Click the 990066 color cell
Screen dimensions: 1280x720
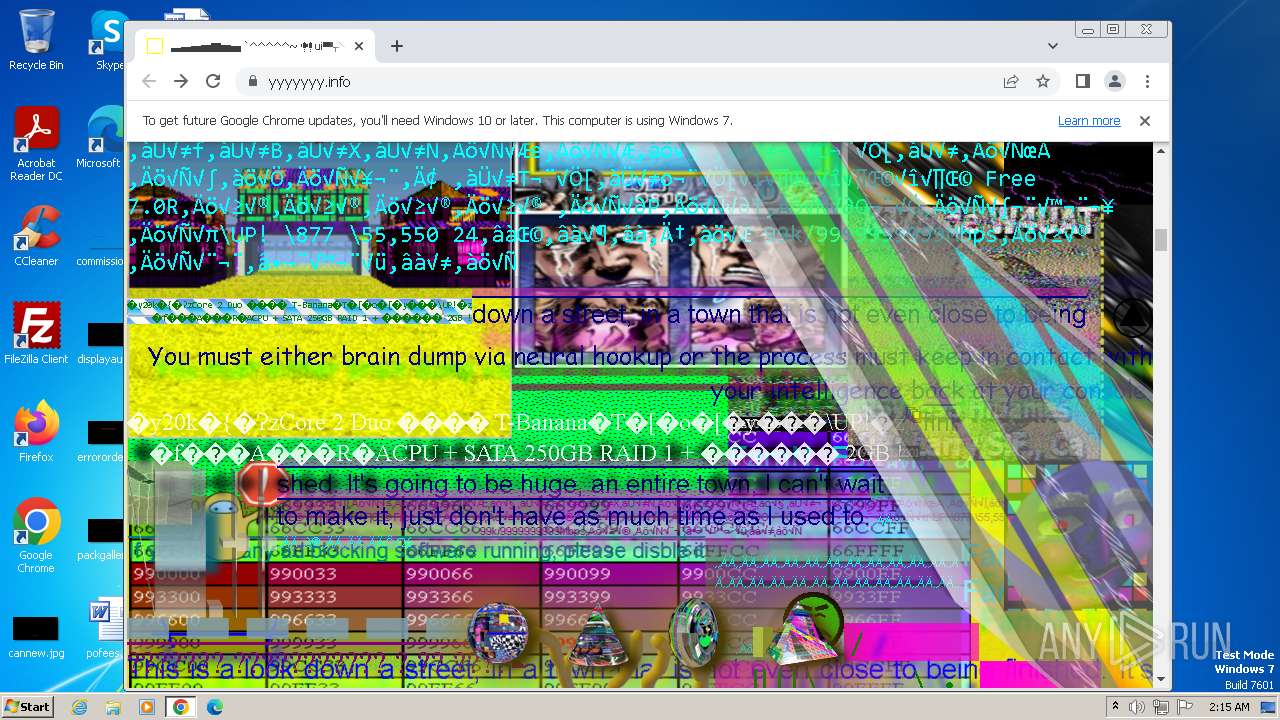pyautogui.click(x=473, y=574)
